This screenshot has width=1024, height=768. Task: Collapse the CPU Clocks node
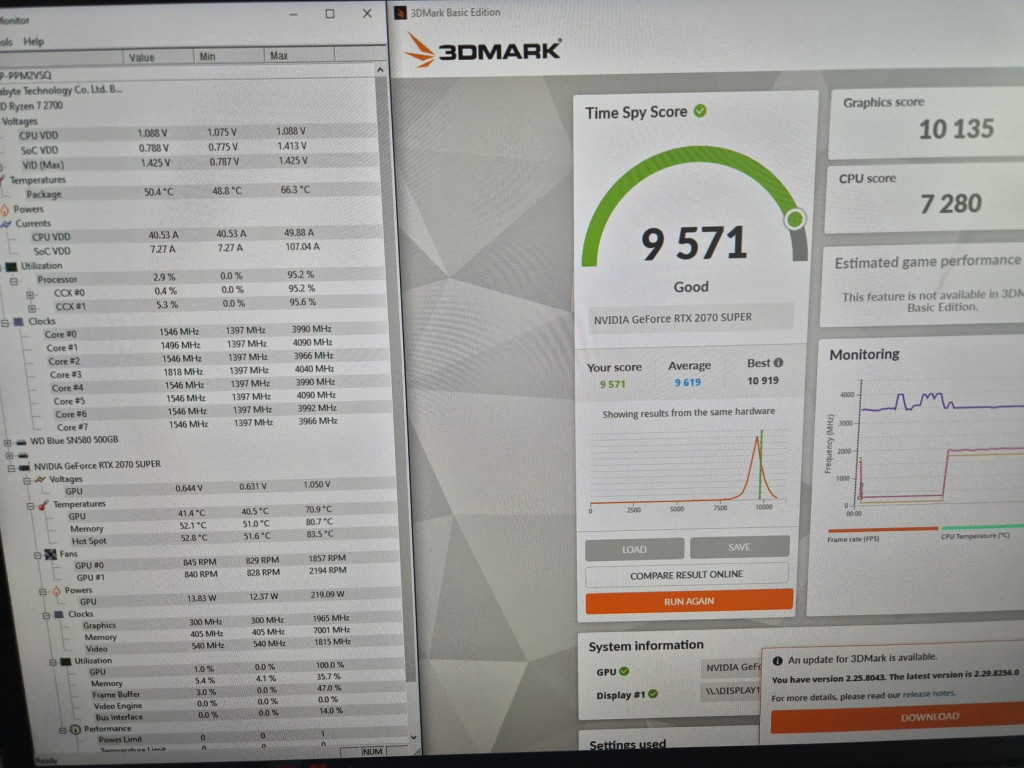(5, 322)
